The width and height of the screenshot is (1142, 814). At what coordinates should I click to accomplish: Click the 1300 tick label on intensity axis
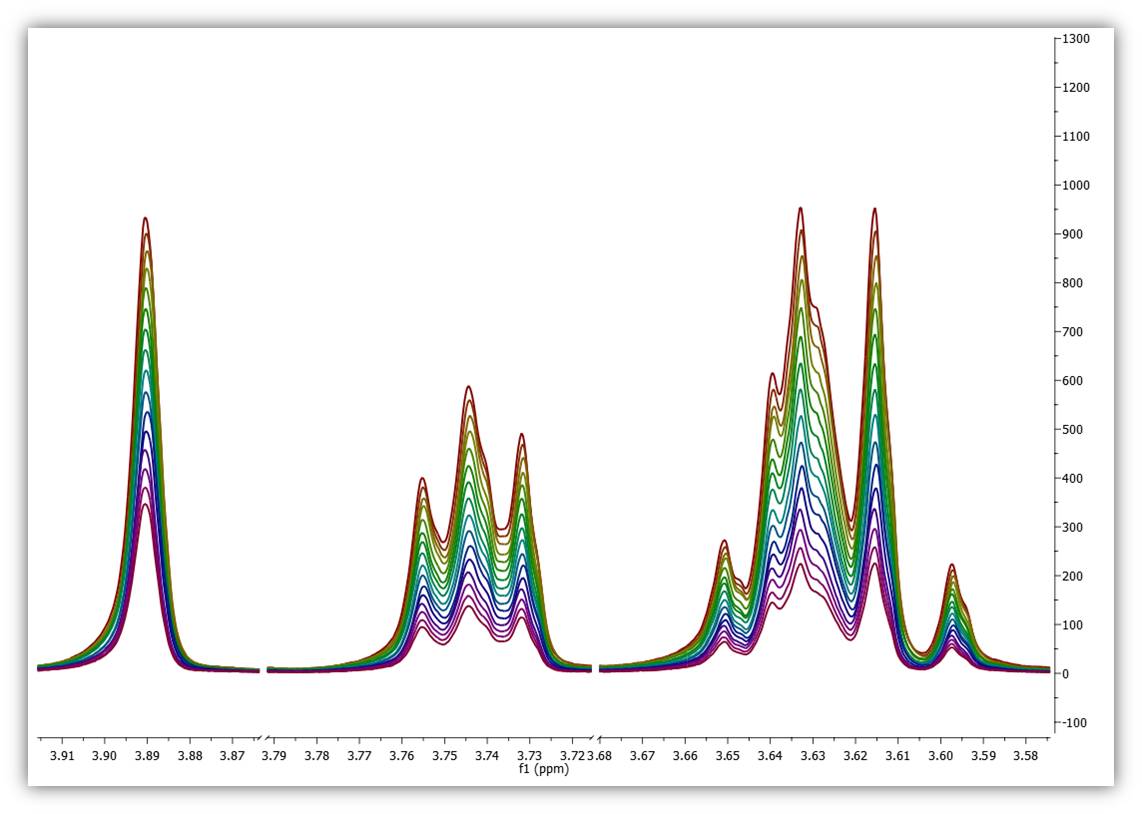[1076, 39]
